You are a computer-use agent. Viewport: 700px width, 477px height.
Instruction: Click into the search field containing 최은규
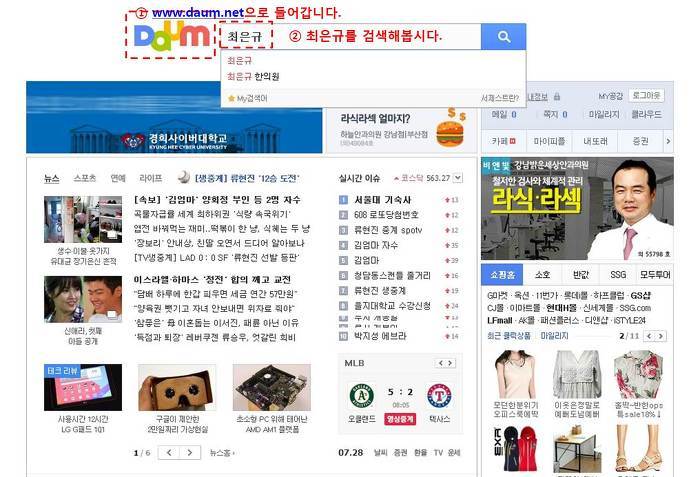pos(350,37)
